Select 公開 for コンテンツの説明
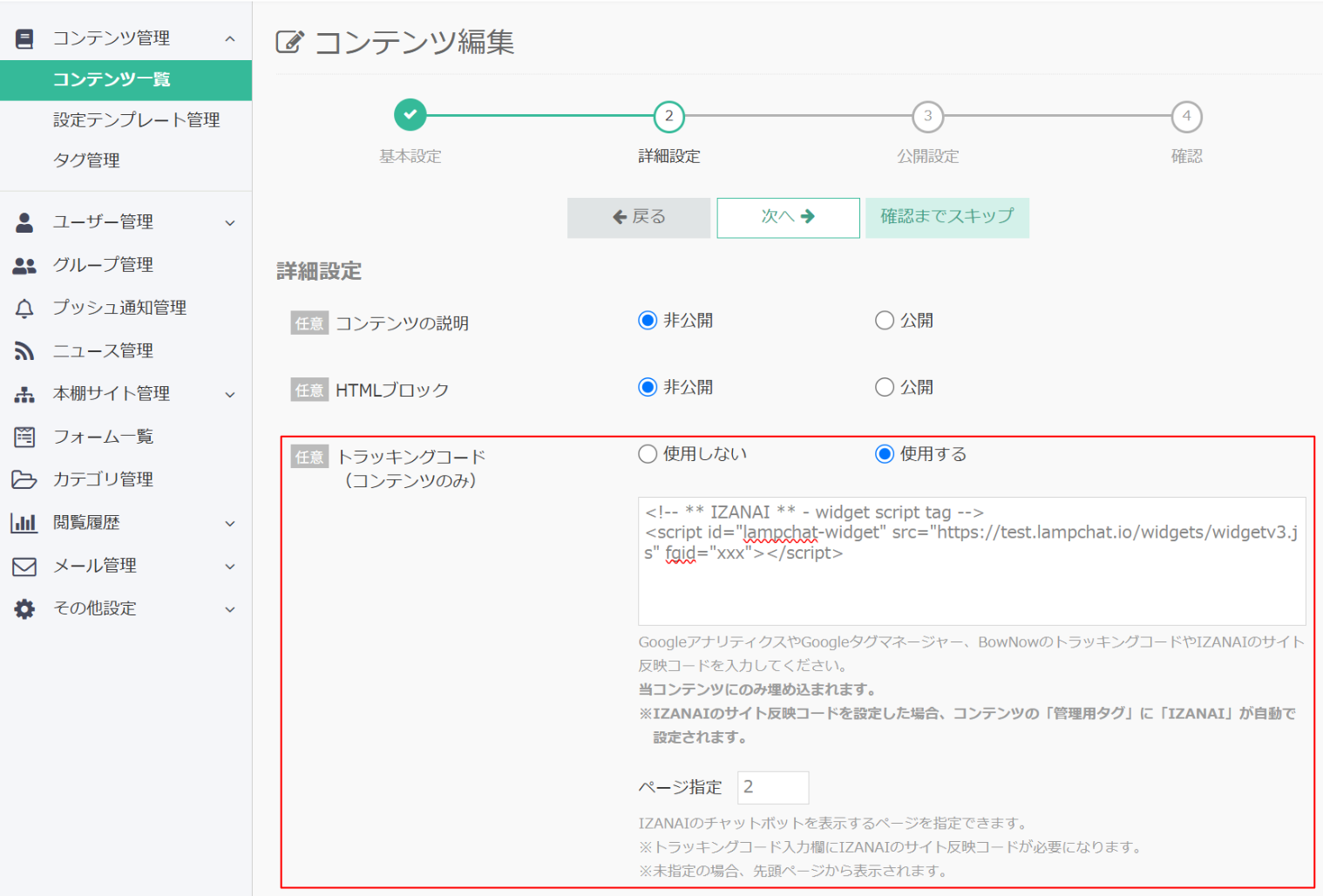Screen dimensions: 1323x896 885,321
